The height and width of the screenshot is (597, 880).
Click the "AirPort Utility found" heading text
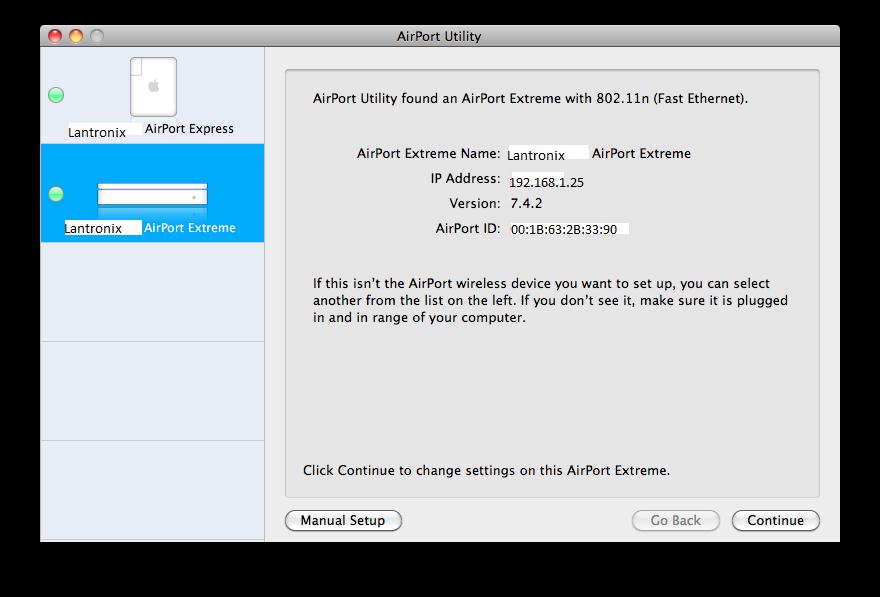click(530, 99)
